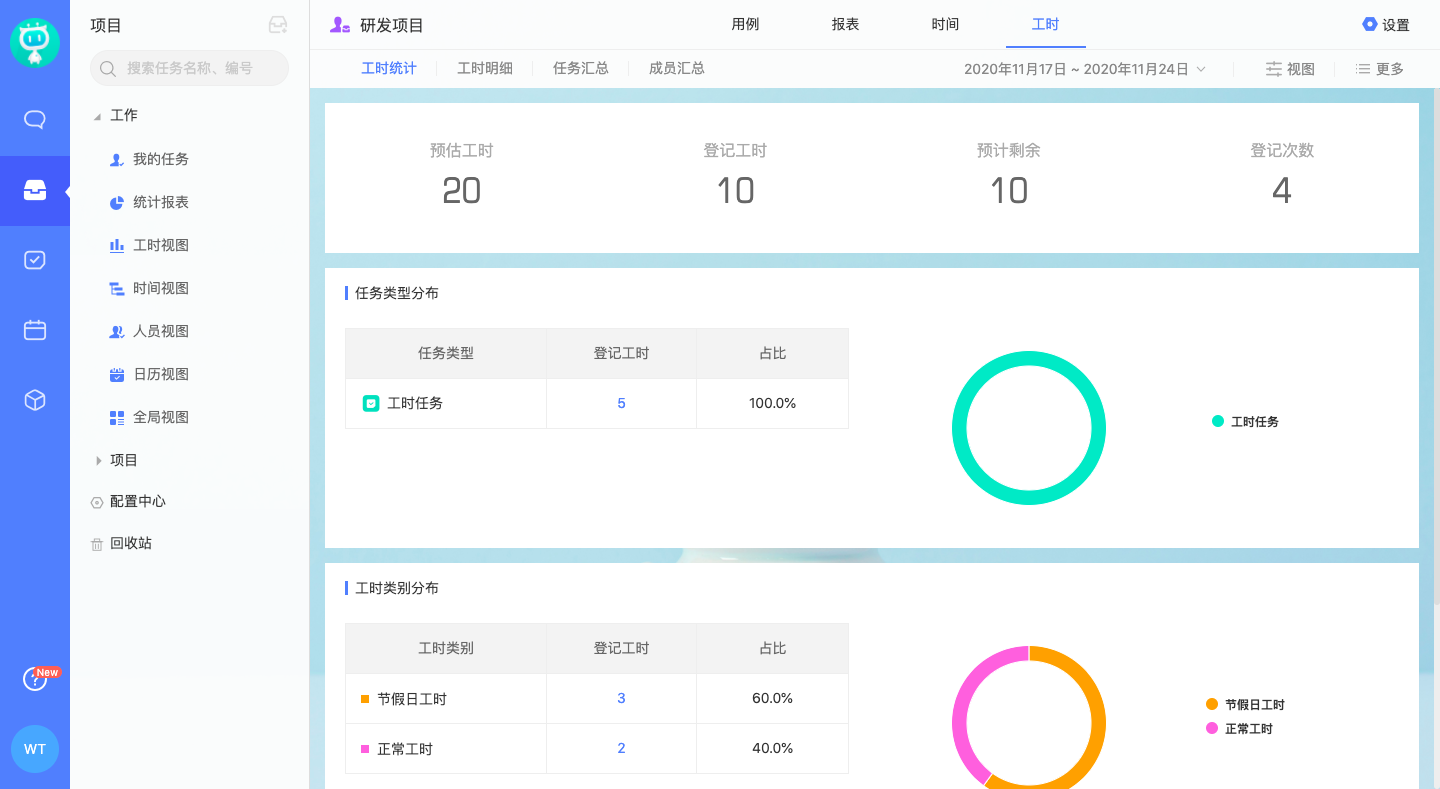Click registered hours value 5 for 工时任务

621,403
